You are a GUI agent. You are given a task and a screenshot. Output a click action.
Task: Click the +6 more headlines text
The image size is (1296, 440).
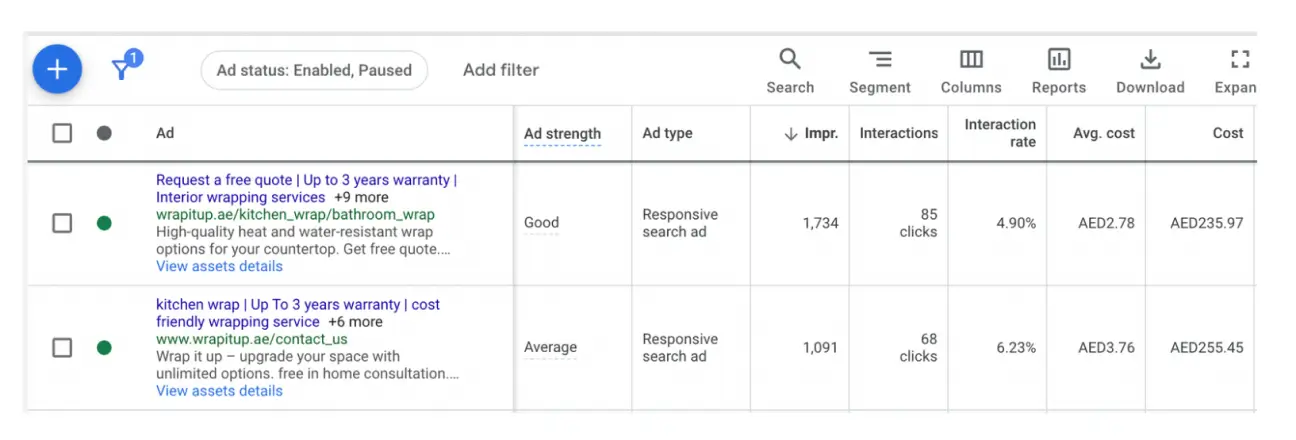(x=355, y=322)
